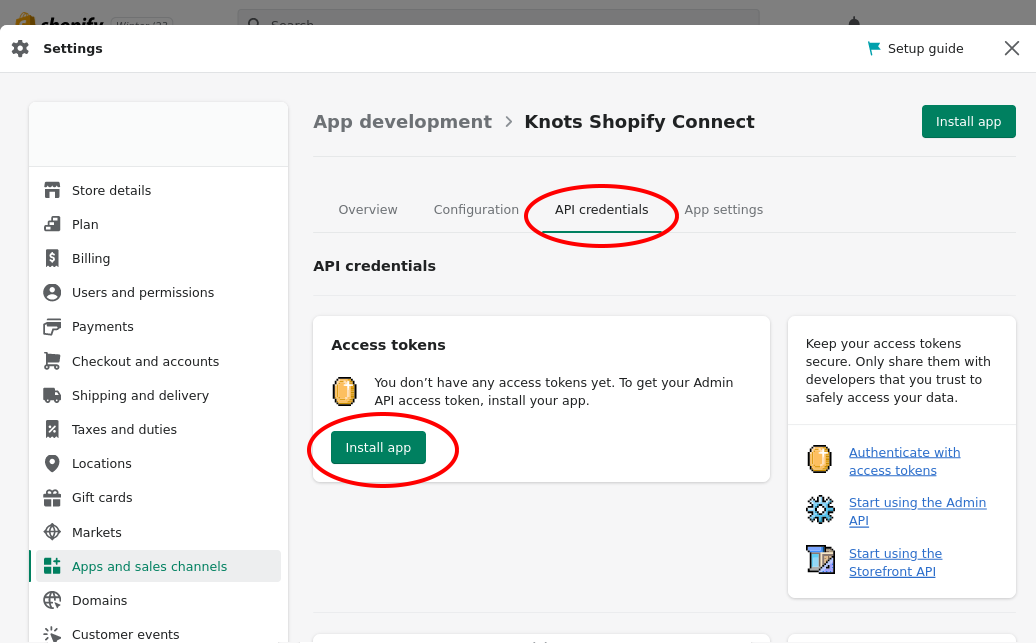The width and height of the screenshot is (1036, 643).
Task: Select Users and permissions
Action: [x=159, y=292]
